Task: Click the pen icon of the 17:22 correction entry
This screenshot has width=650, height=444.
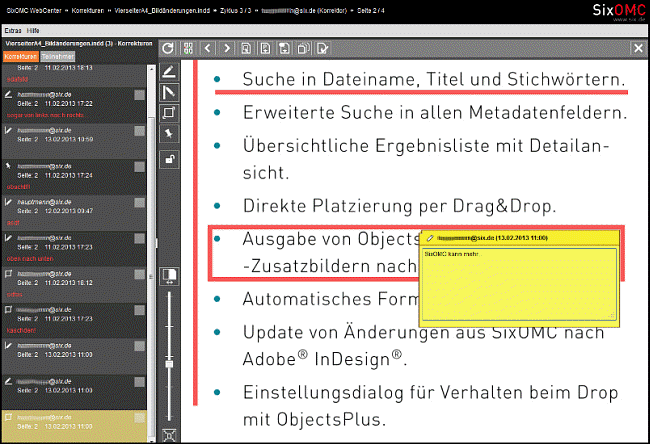Action: click(8, 95)
